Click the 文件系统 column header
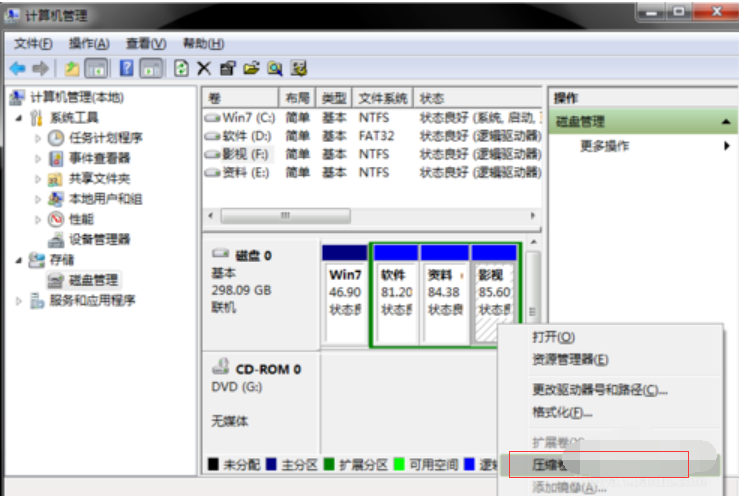Image resolution: width=739 pixels, height=496 pixels. point(382,98)
